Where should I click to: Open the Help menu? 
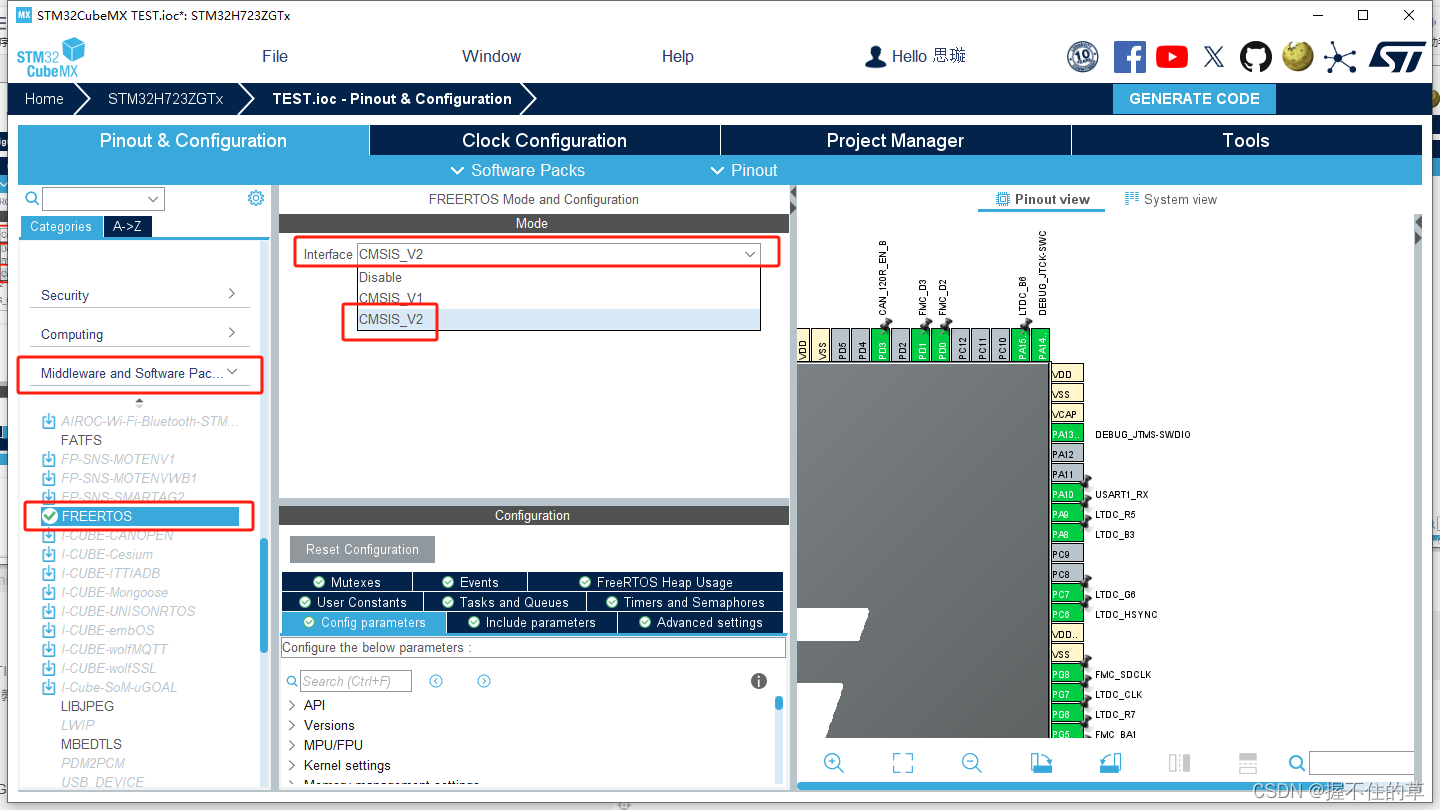[678, 56]
